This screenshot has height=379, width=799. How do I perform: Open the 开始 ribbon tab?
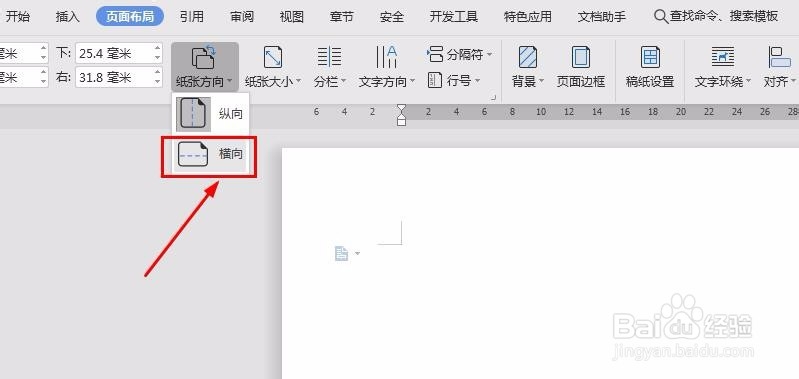17,16
